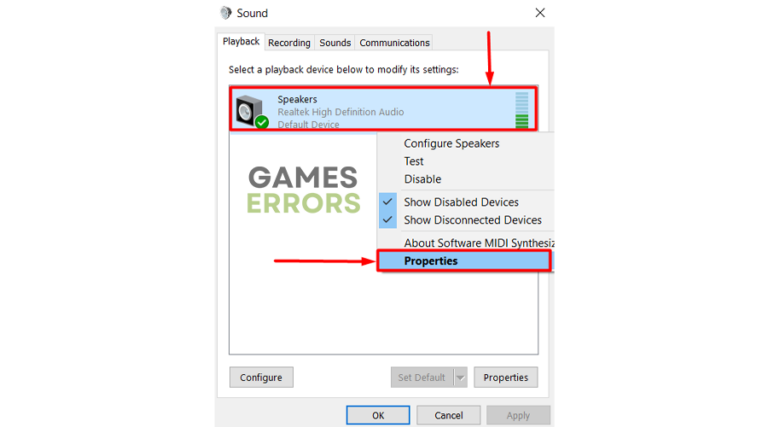Image resolution: width=768 pixels, height=427 pixels.
Task: Click the green default device checkmark badge
Action: [x=262, y=122]
